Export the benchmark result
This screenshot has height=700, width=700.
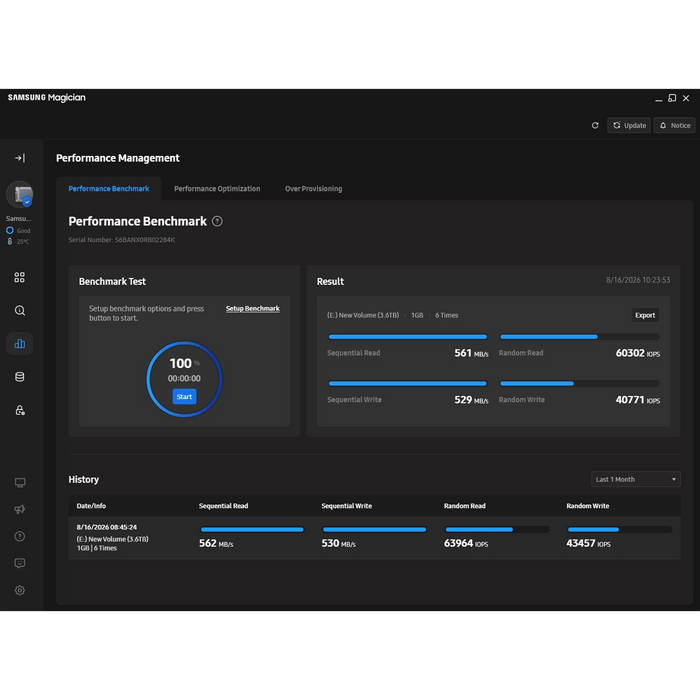[645, 315]
